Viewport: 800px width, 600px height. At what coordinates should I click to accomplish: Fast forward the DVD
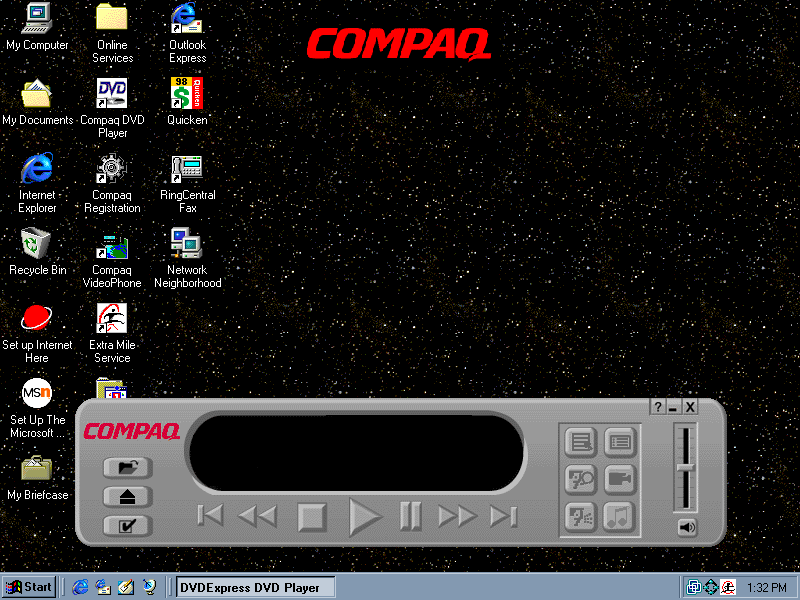[458, 516]
